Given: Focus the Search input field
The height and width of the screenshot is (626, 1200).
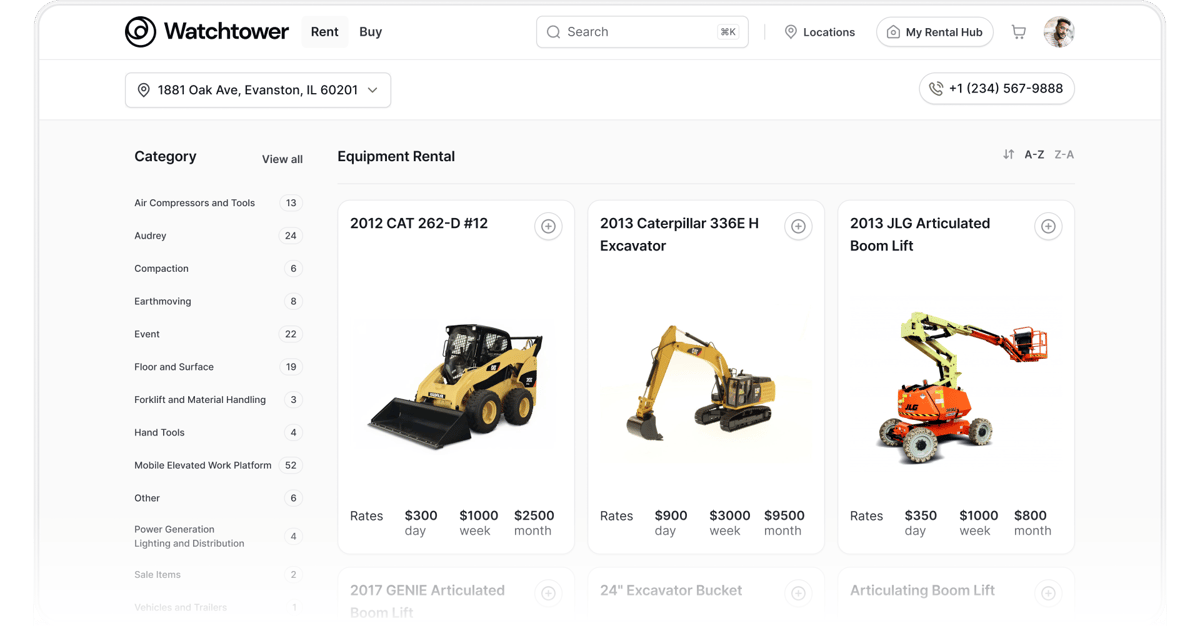Looking at the screenshot, I should (642, 32).
